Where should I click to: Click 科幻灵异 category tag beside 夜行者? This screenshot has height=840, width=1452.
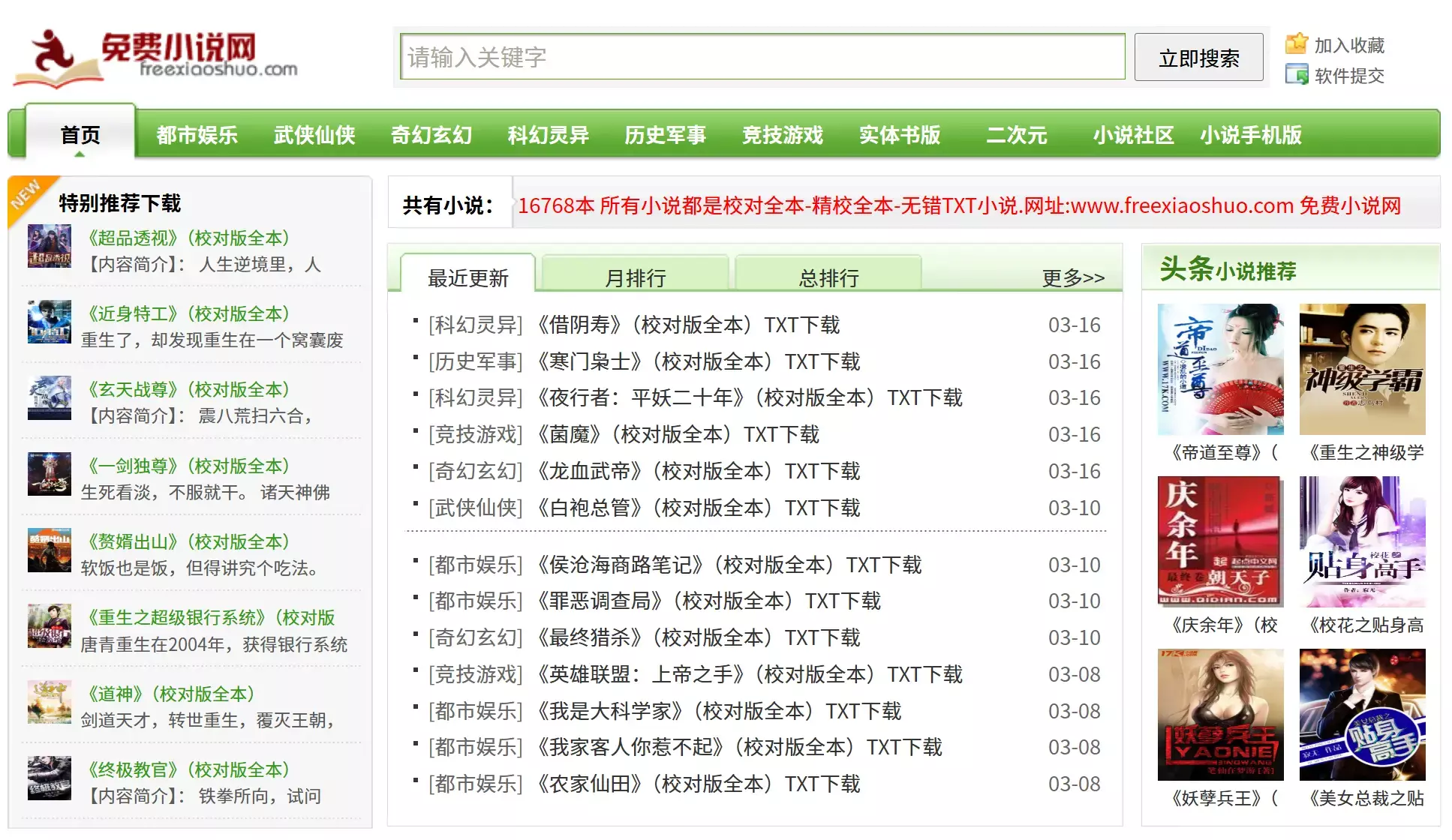click(475, 397)
